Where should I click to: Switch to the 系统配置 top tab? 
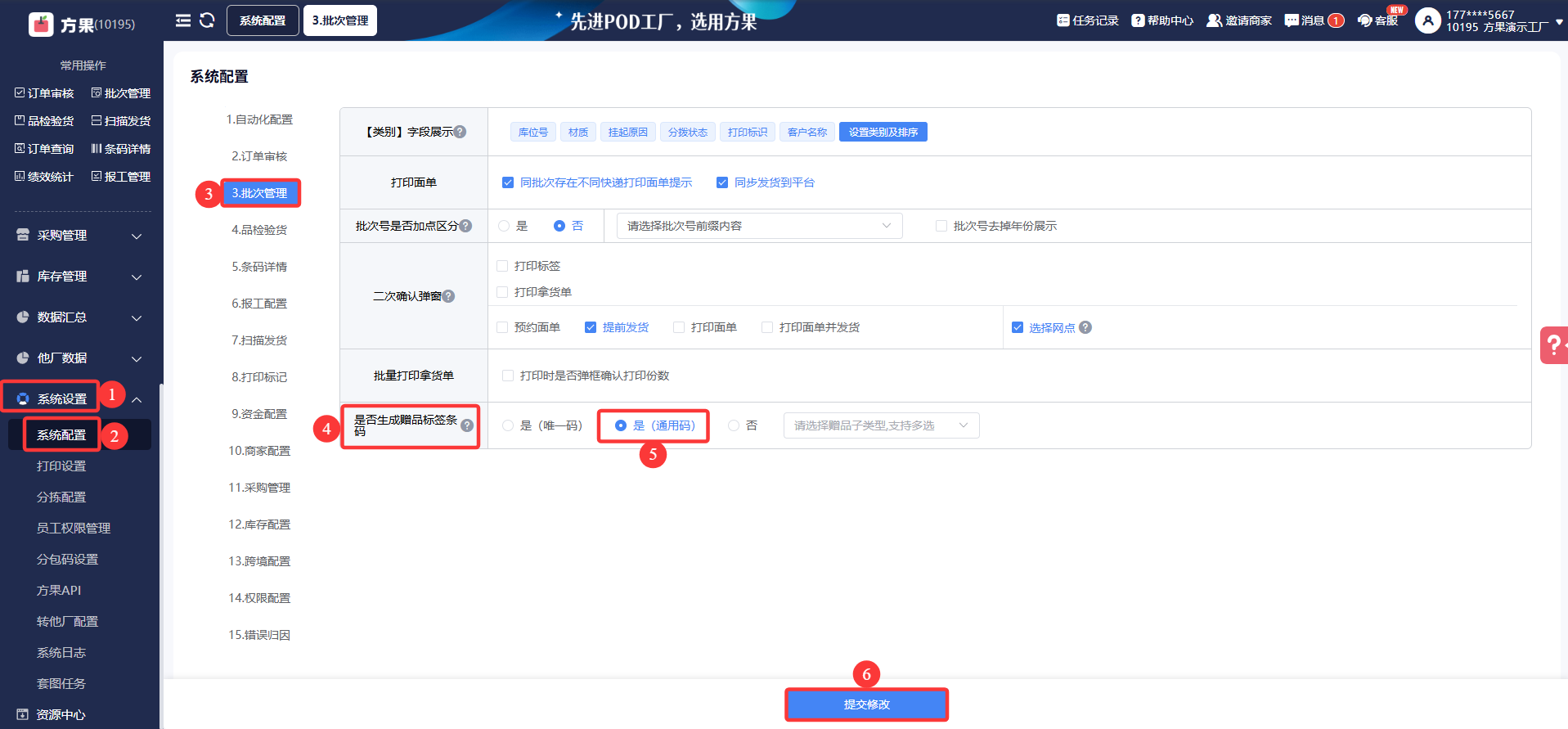pyautogui.click(x=263, y=20)
